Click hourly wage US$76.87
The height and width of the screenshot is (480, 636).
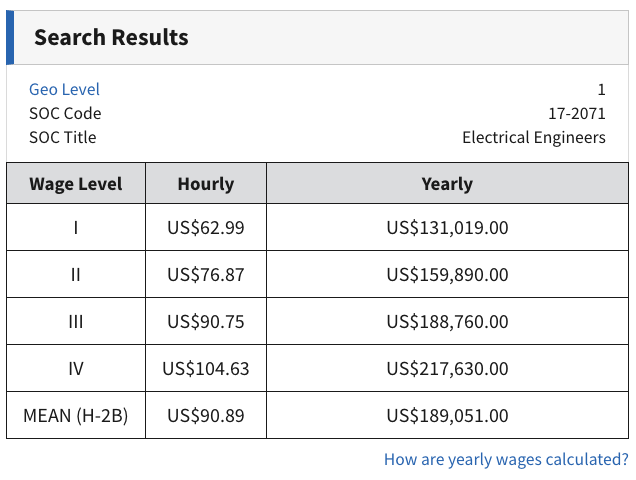(x=205, y=275)
